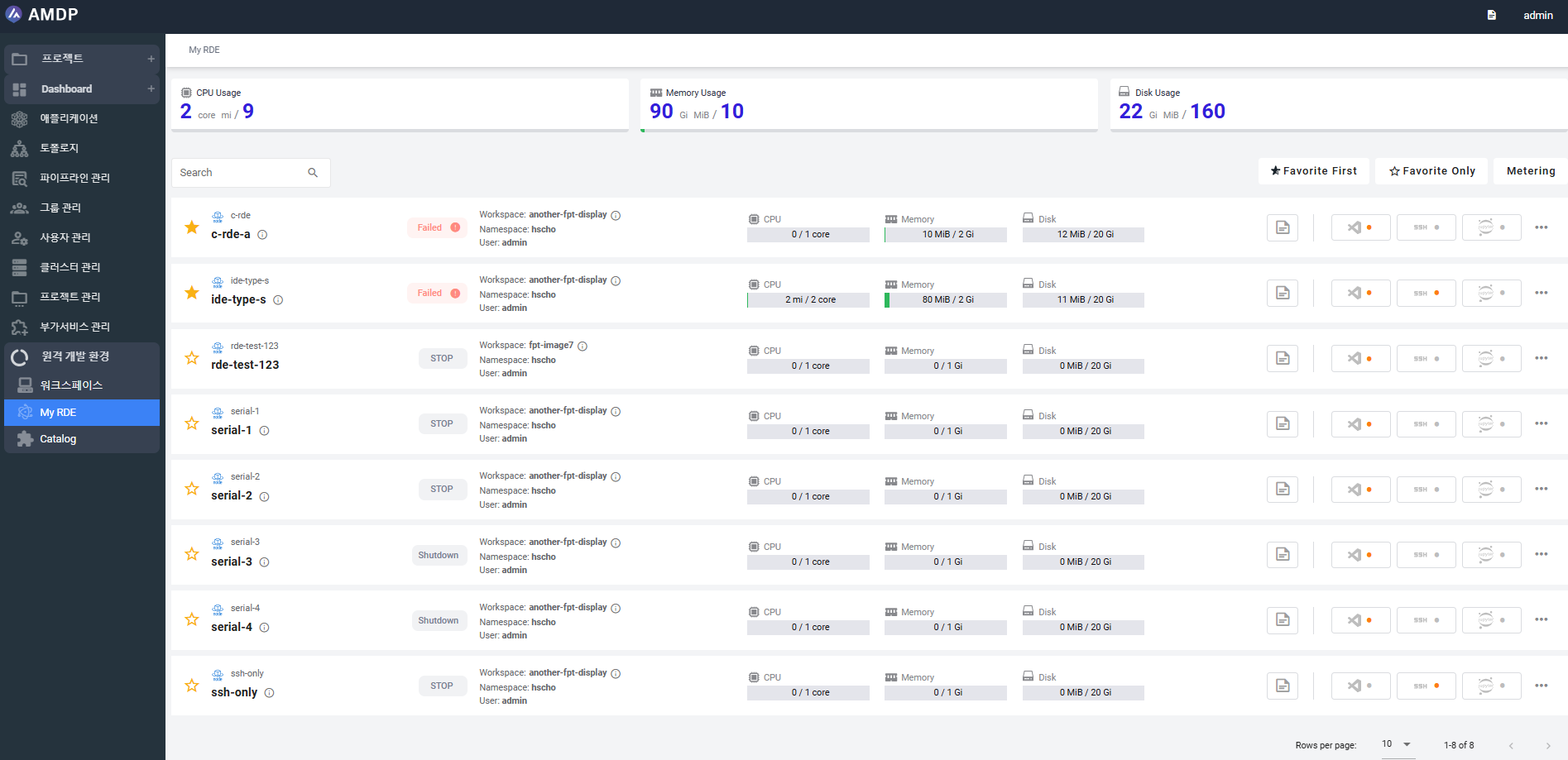Show info icon next to serial-3

click(264, 562)
